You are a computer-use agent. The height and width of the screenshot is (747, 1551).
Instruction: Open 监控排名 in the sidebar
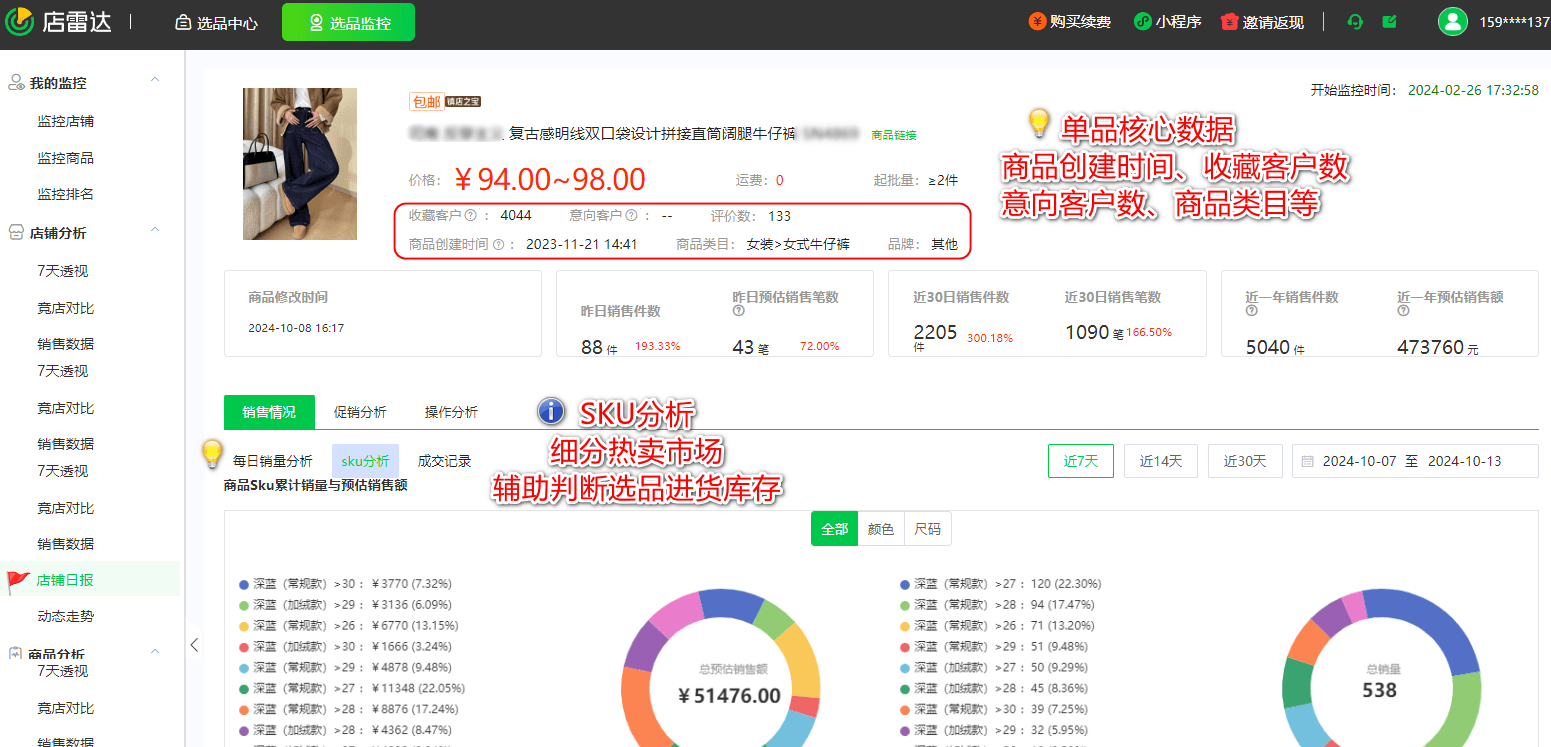click(66, 194)
